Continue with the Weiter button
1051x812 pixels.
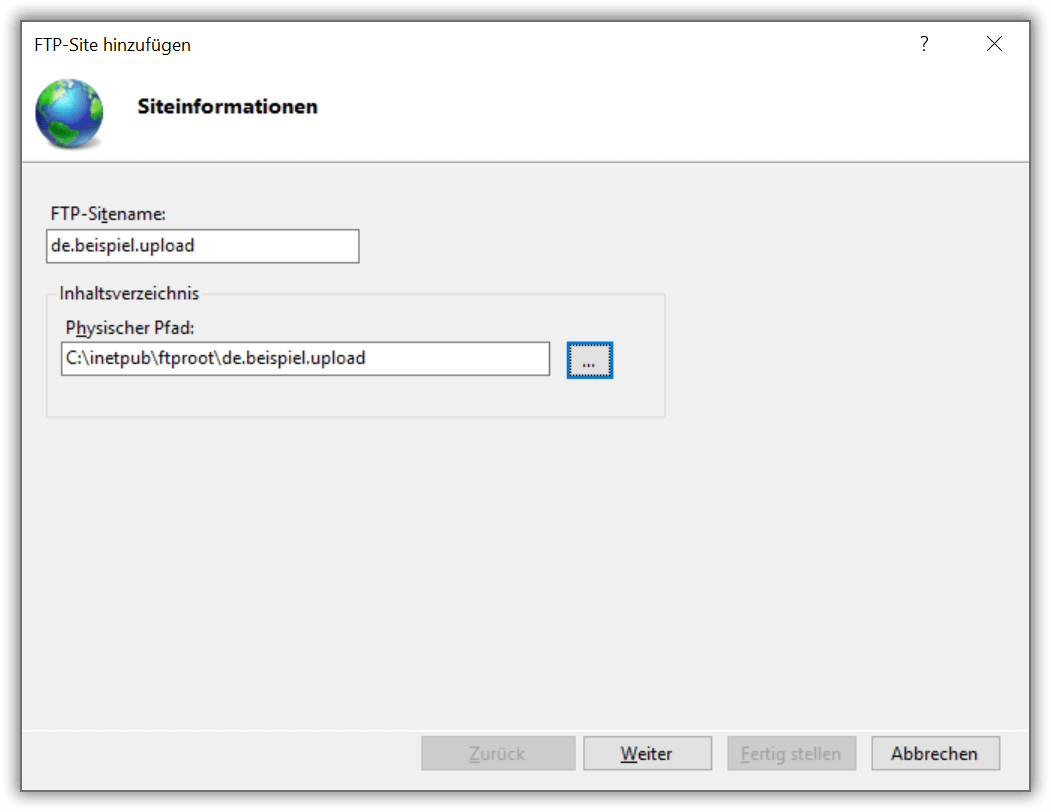tap(647, 754)
